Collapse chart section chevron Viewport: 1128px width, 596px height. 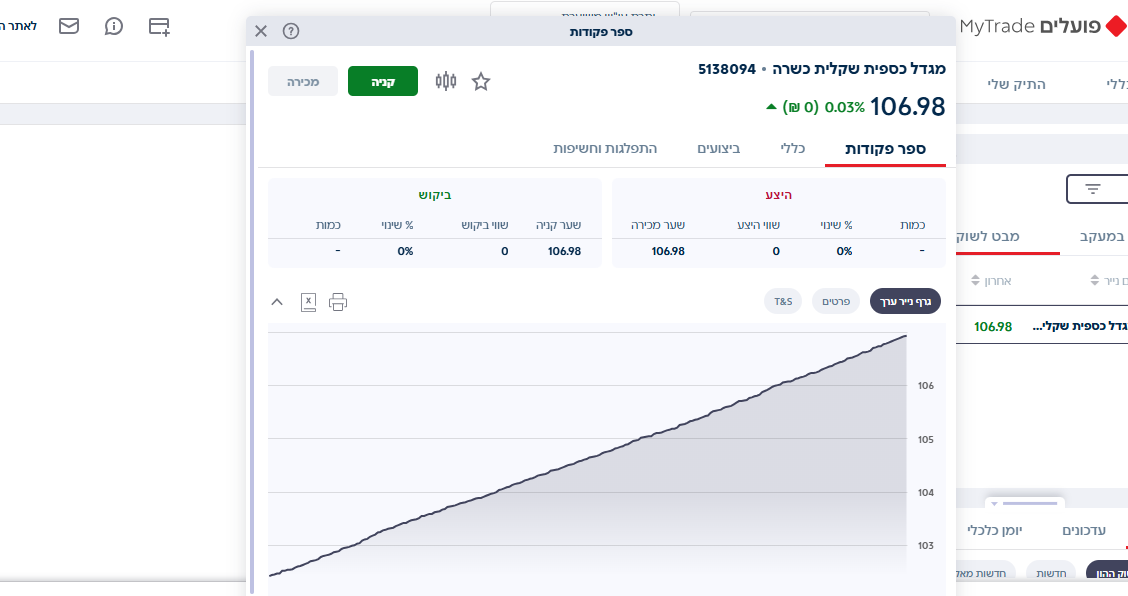pyautogui.click(x=277, y=302)
